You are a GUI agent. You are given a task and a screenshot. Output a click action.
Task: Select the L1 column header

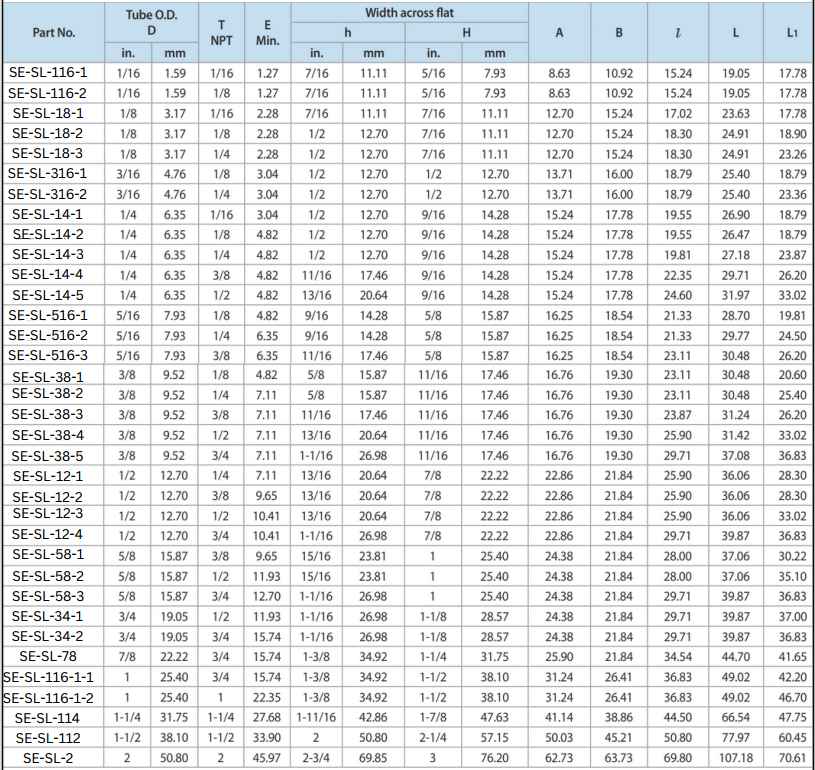[x=792, y=32]
